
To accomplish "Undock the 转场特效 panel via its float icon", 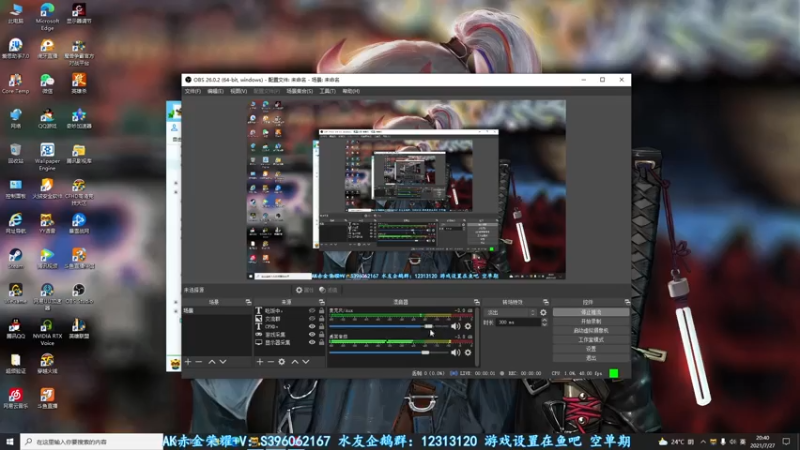I will [x=545, y=302].
